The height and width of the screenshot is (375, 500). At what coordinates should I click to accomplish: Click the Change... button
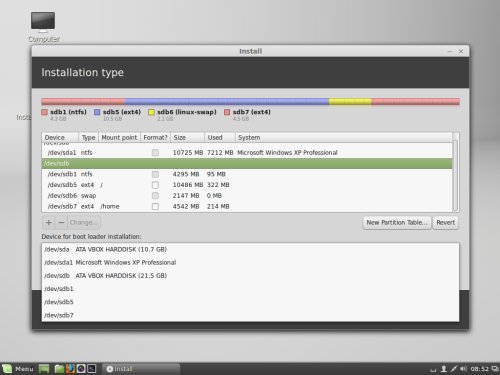pos(84,222)
